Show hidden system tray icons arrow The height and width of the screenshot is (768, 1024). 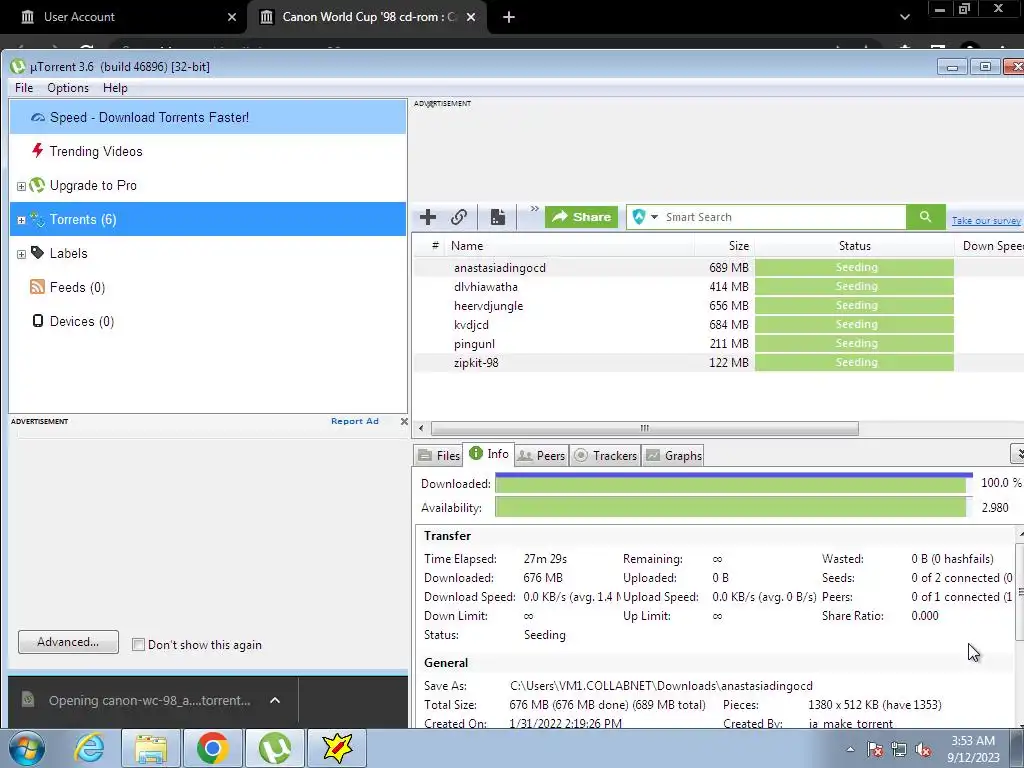click(x=850, y=749)
